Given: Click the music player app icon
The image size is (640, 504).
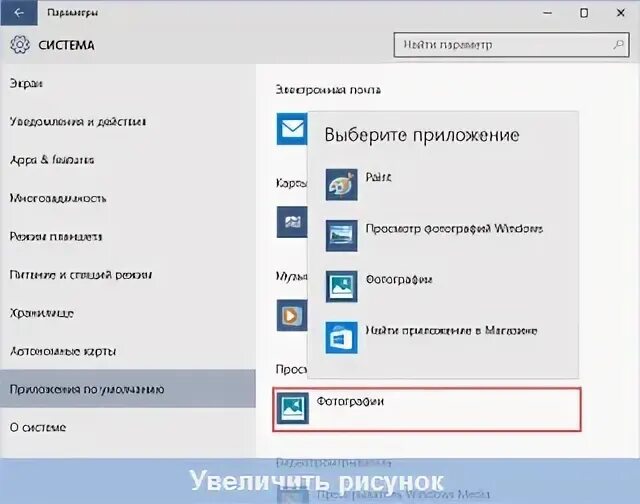Looking at the screenshot, I should (x=292, y=315).
